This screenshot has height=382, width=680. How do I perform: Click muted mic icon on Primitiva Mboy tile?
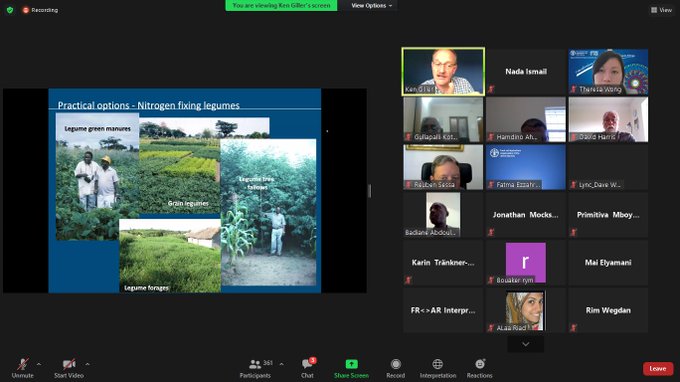573,232
